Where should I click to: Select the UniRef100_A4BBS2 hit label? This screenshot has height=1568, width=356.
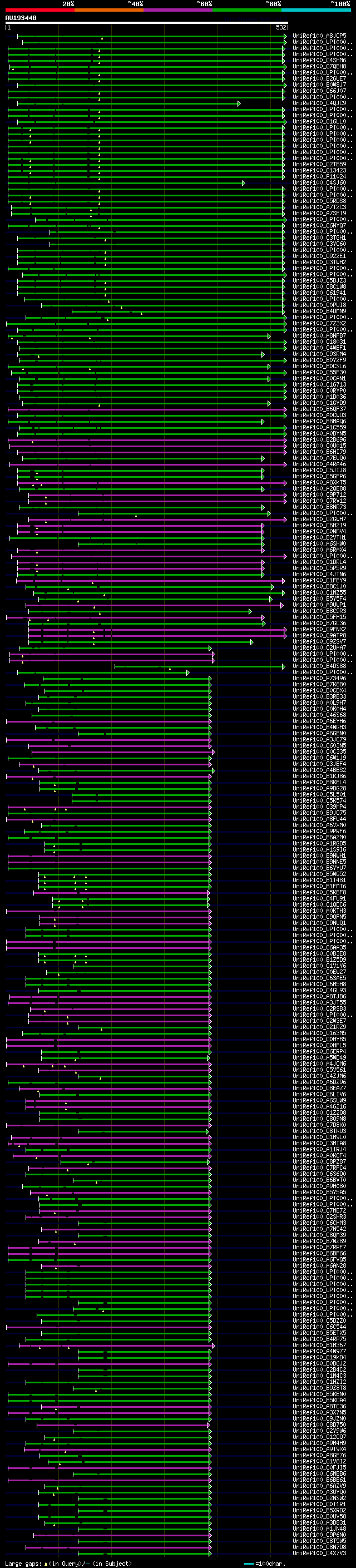click(319, 770)
